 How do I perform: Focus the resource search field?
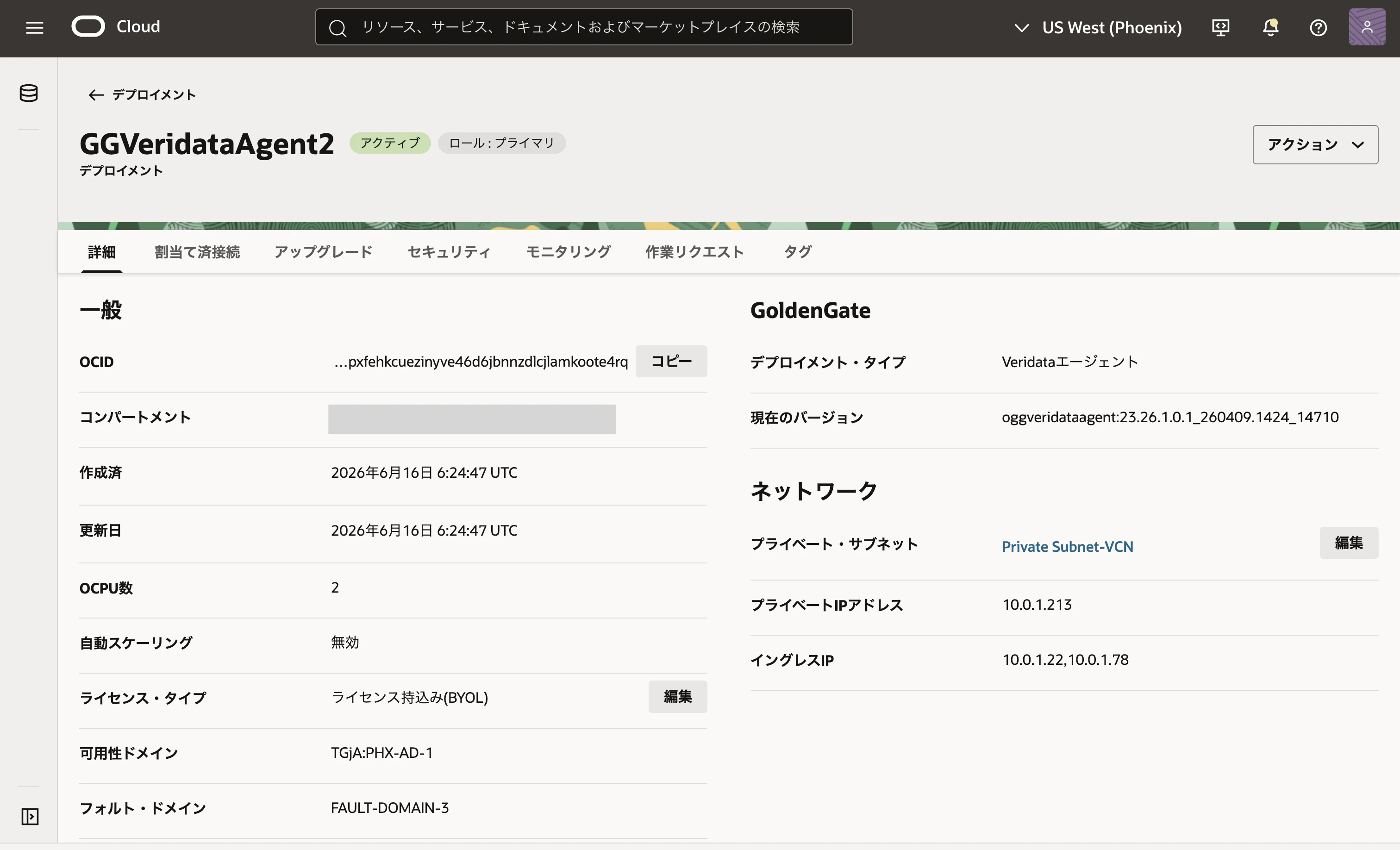(x=583, y=27)
